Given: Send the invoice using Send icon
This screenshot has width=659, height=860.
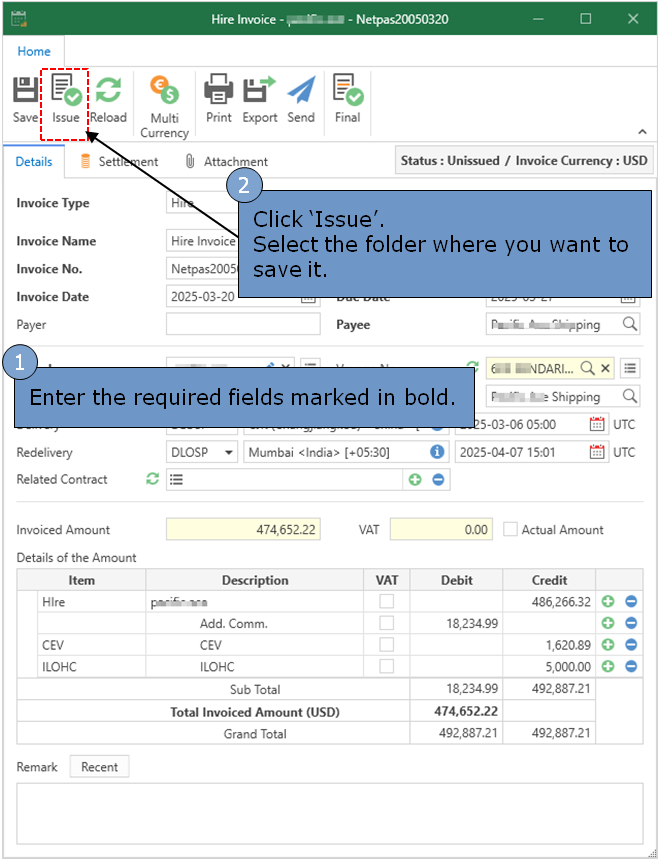Looking at the screenshot, I should click(301, 100).
